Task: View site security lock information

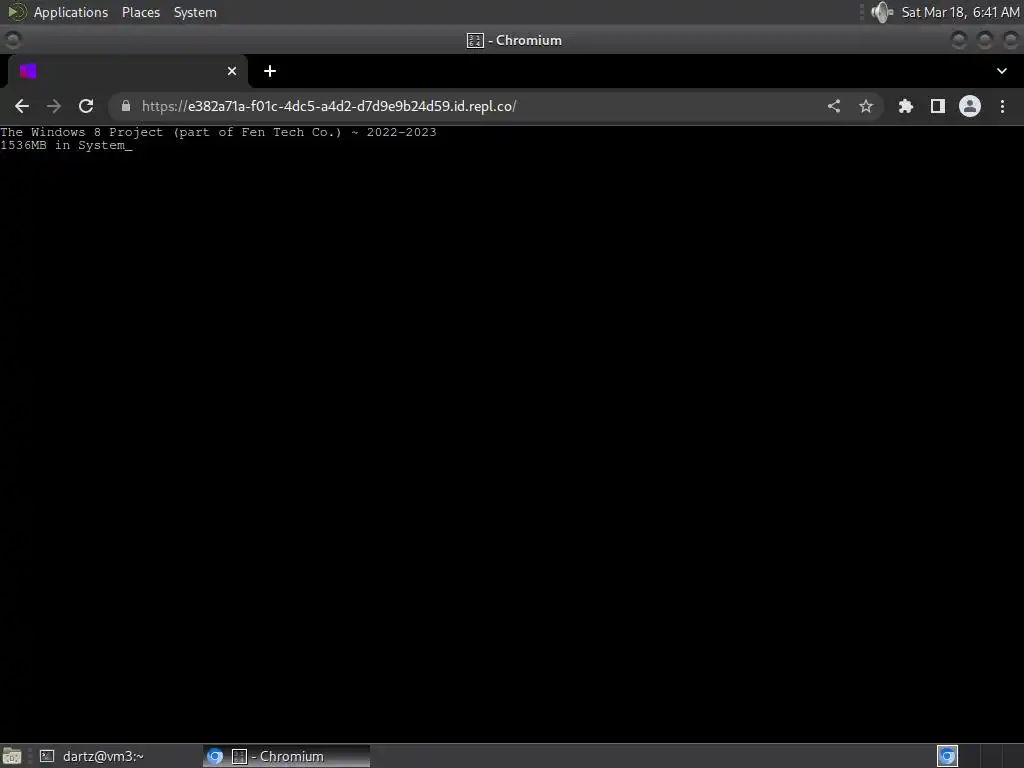Action: tap(126, 106)
